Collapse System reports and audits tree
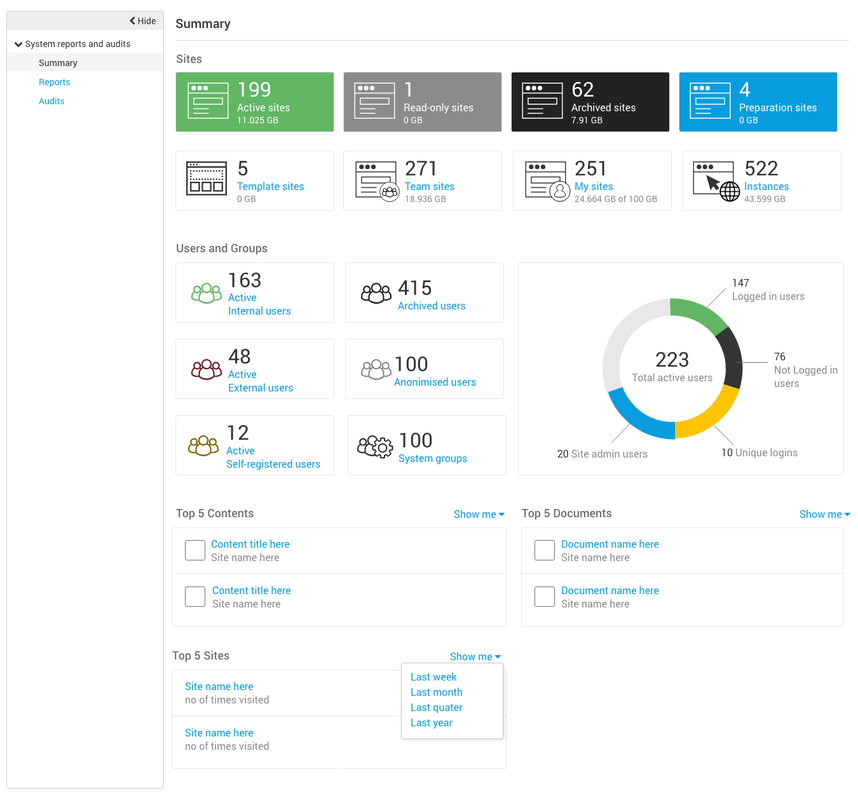 point(18,44)
